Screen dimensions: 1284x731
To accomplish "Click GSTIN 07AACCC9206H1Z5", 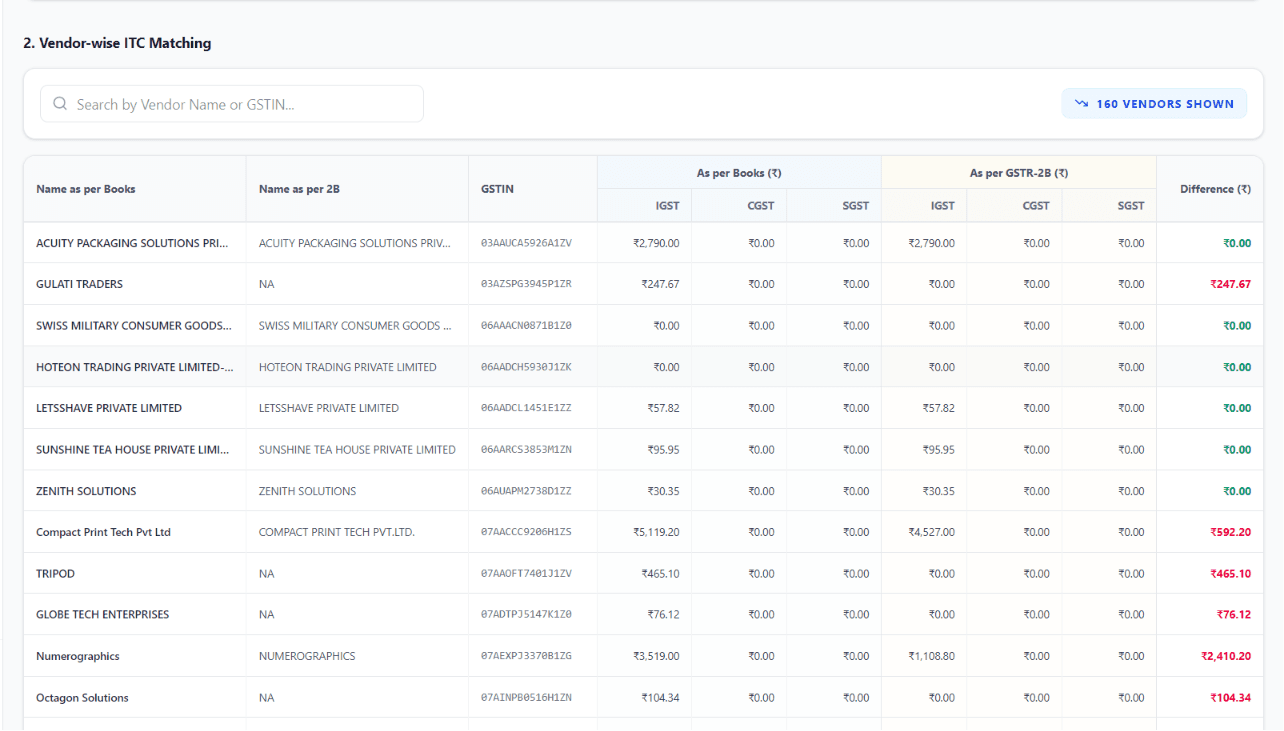I will tap(526, 532).
